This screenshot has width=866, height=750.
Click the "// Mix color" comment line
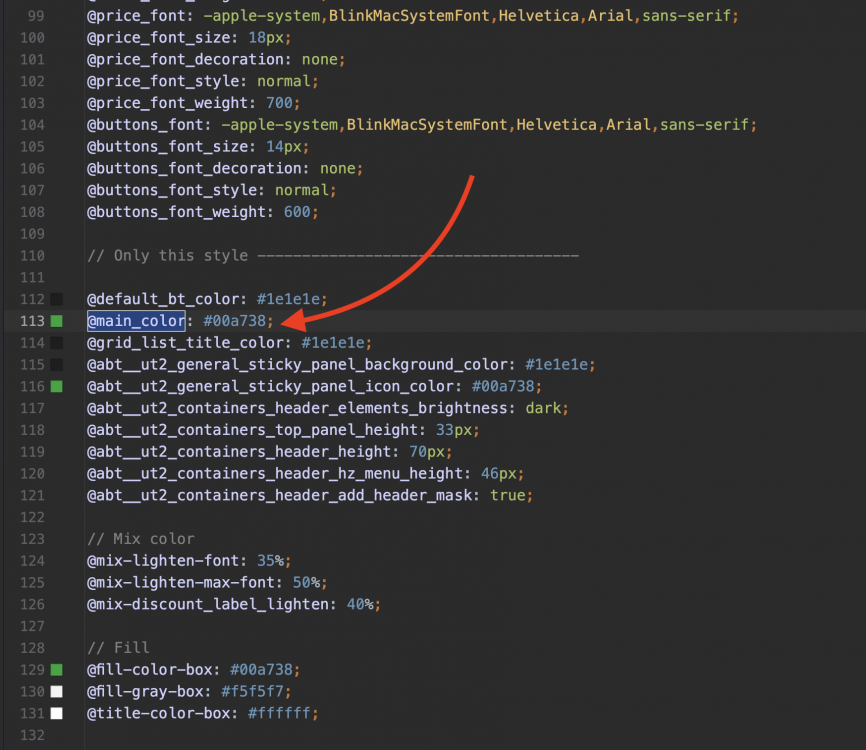141,539
